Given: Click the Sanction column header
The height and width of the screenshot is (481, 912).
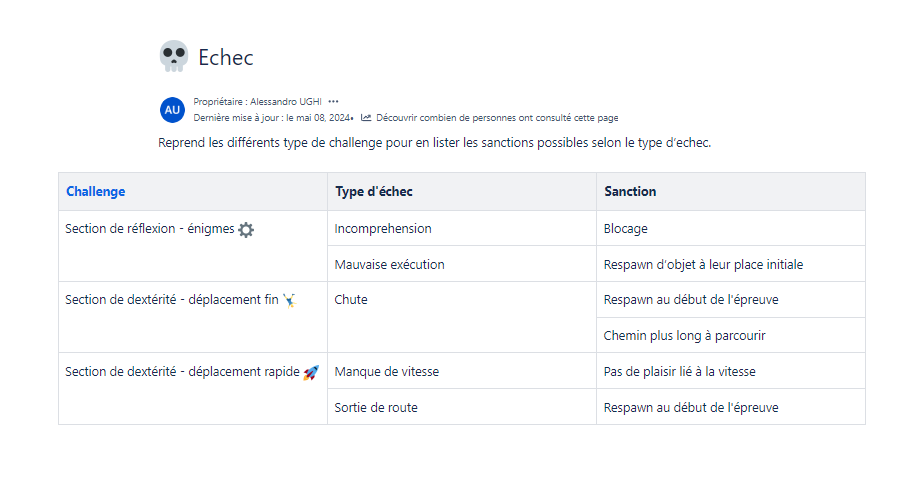Looking at the screenshot, I should 630,191.
